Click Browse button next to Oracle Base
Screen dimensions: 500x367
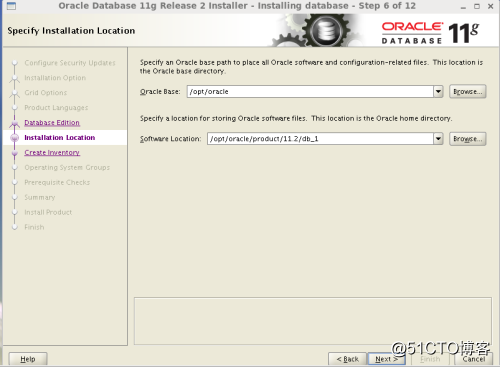coord(467,91)
